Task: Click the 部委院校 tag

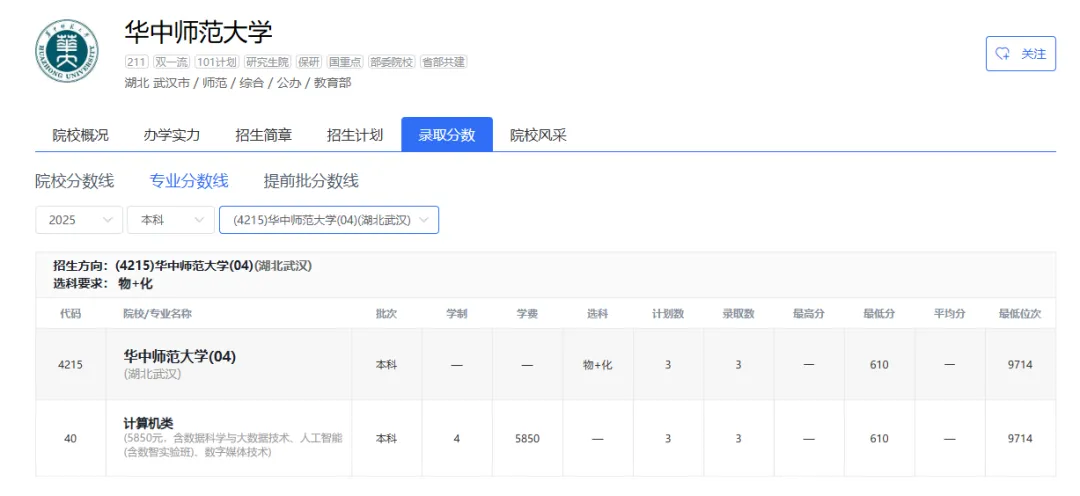Action: 391,62
